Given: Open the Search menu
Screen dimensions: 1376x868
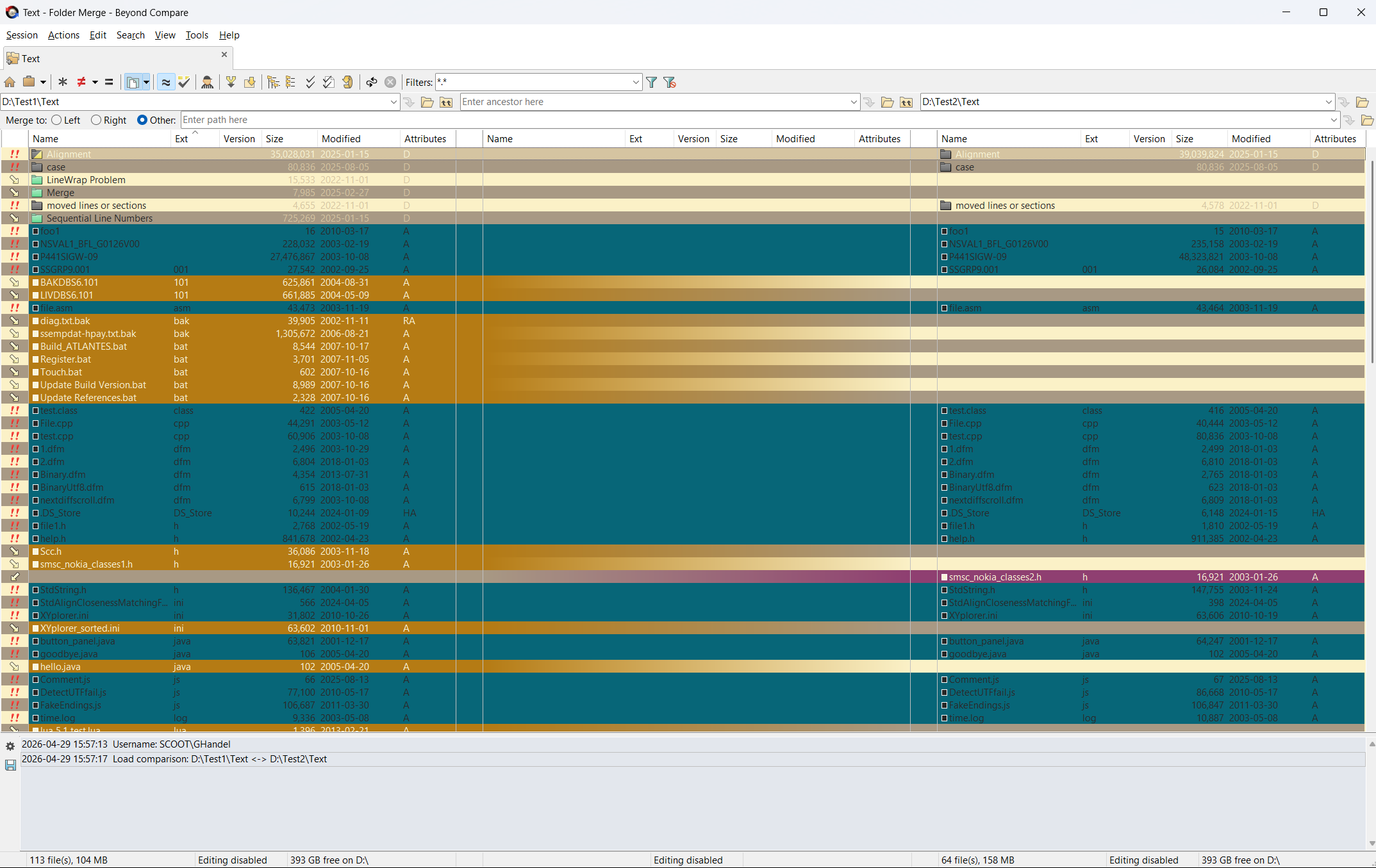Looking at the screenshot, I should pyautogui.click(x=130, y=35).
